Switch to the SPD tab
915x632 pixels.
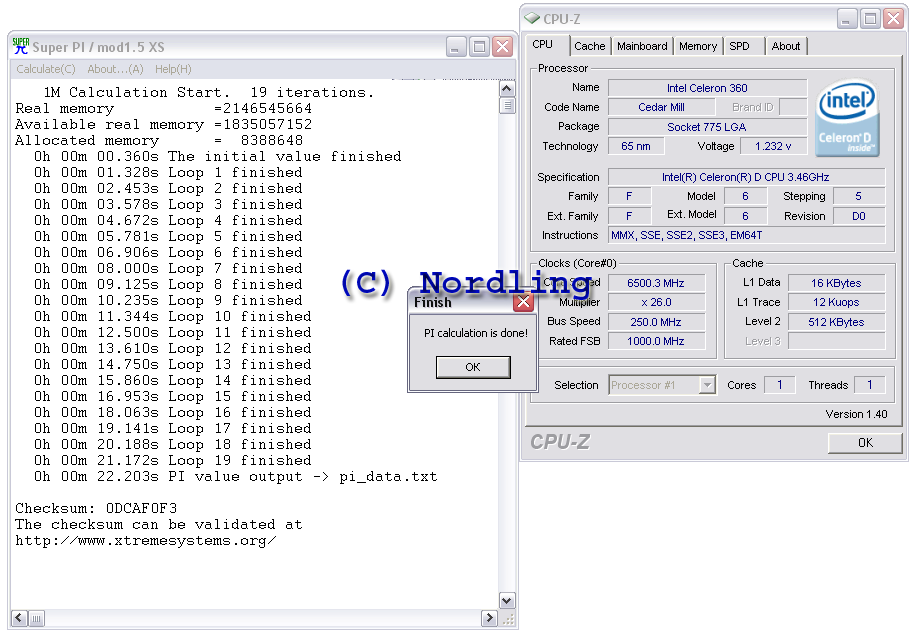click(739, 46)
